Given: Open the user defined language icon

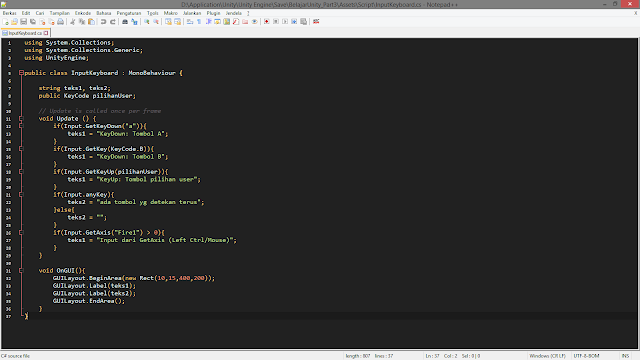Looking at the screenshot, I should click(x=218, y=22).
